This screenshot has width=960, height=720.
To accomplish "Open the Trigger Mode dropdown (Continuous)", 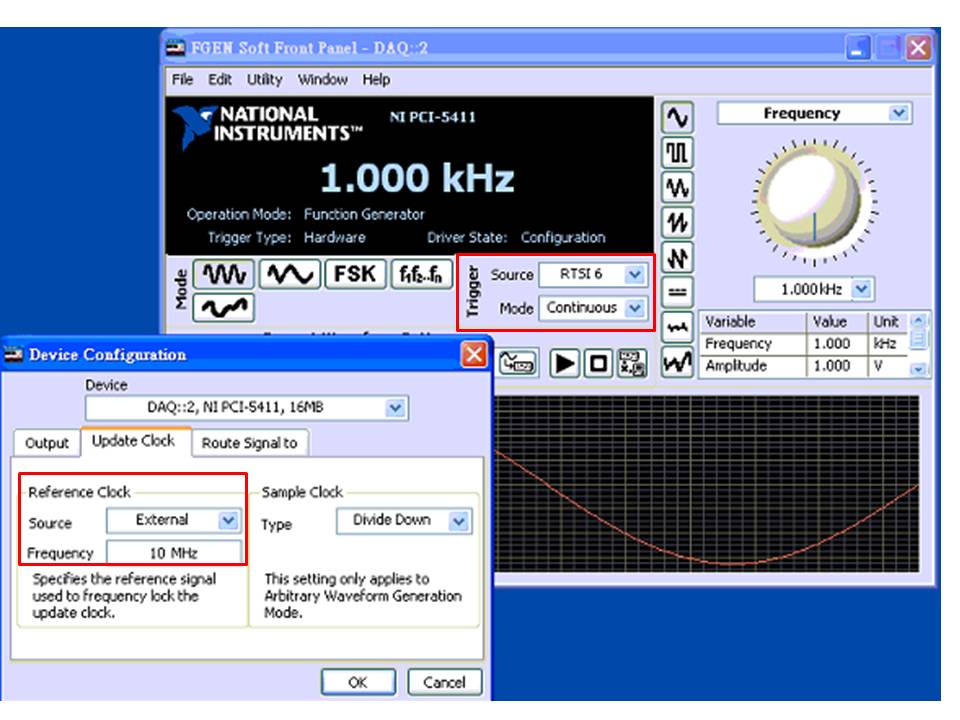I will (x=634, y=308).
